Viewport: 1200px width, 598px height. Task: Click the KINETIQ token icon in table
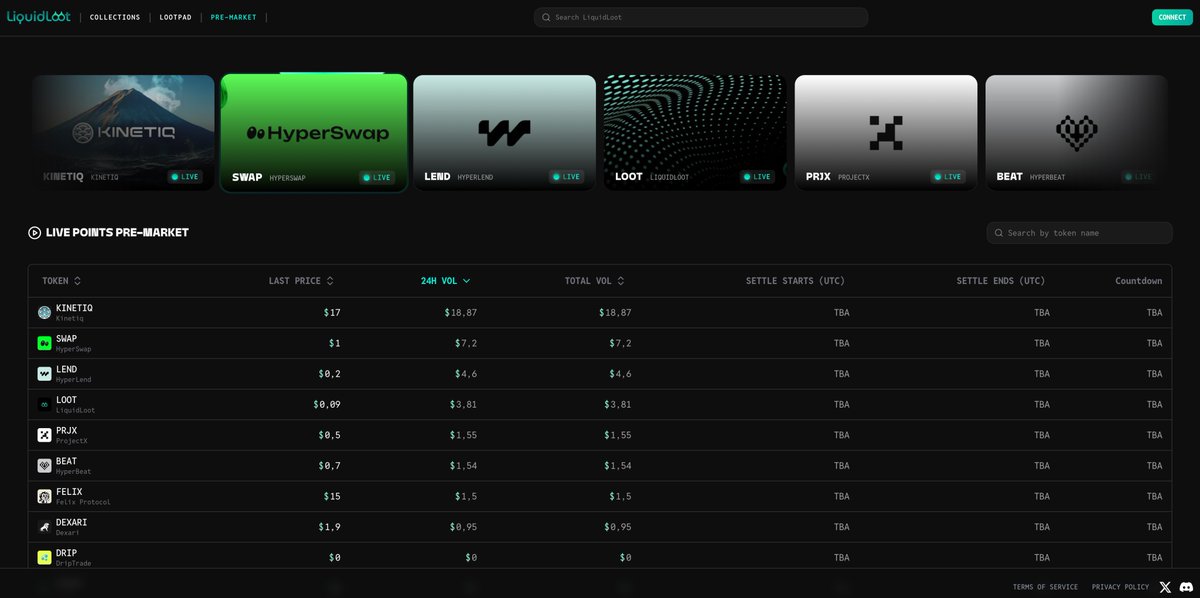[44, 312]
